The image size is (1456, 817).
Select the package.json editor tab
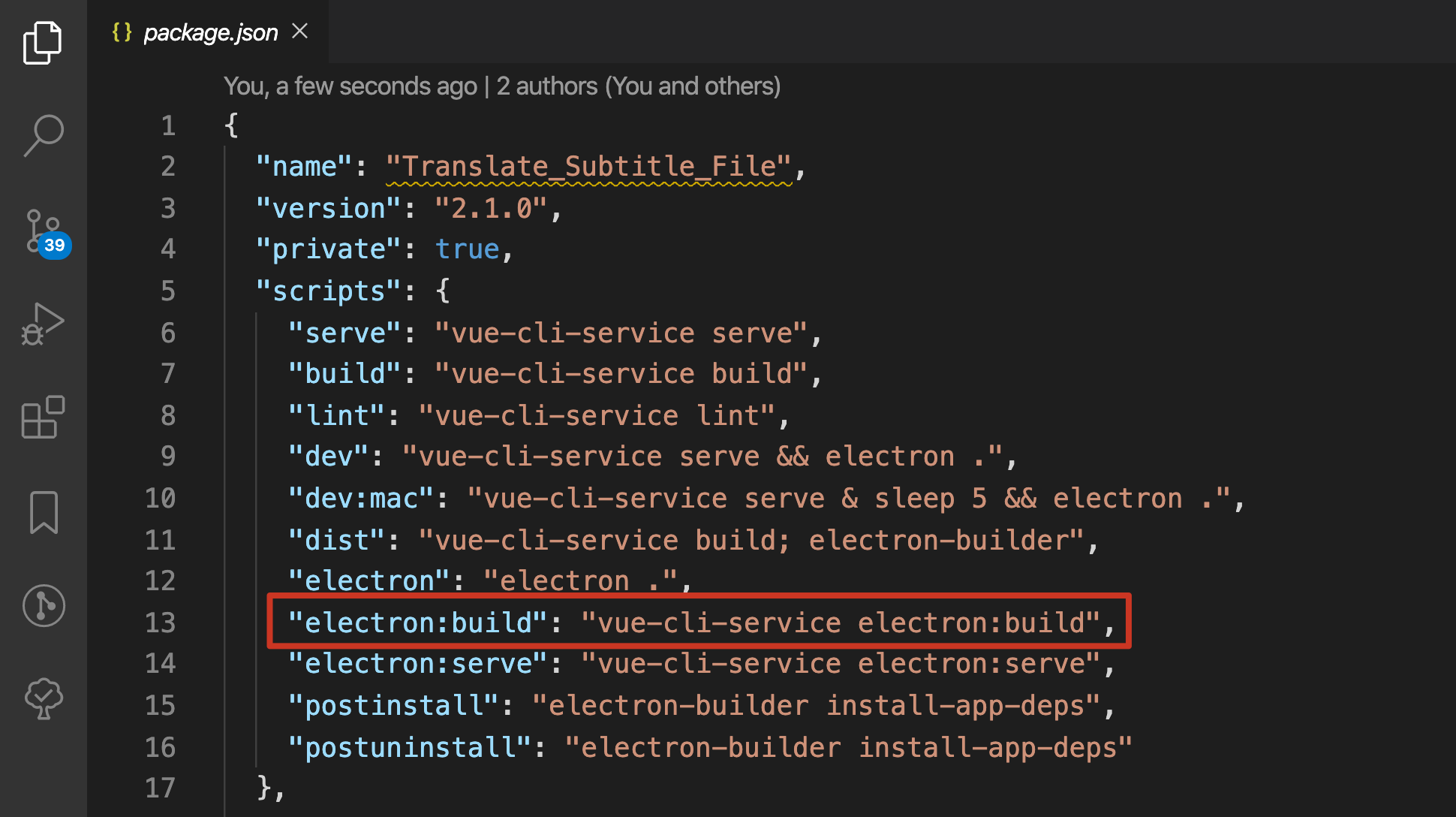pos(210,32)
